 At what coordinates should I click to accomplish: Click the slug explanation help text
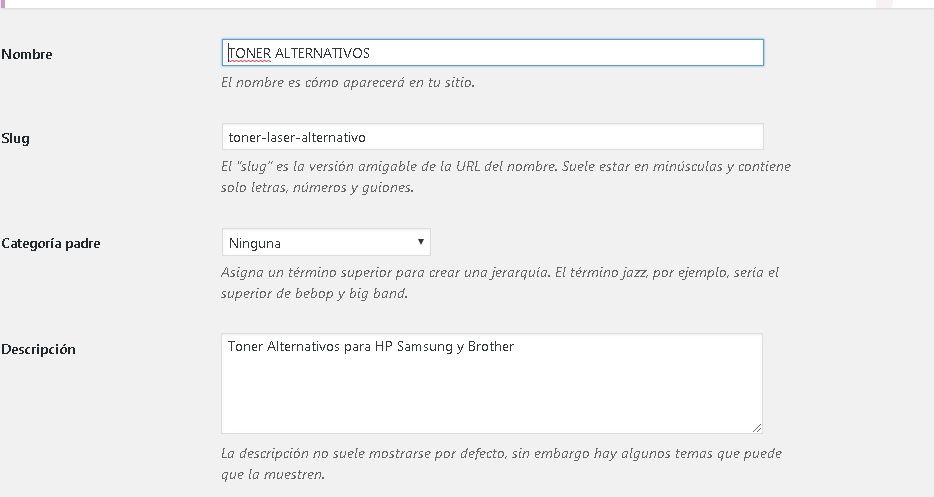click(x=506, y=176)
